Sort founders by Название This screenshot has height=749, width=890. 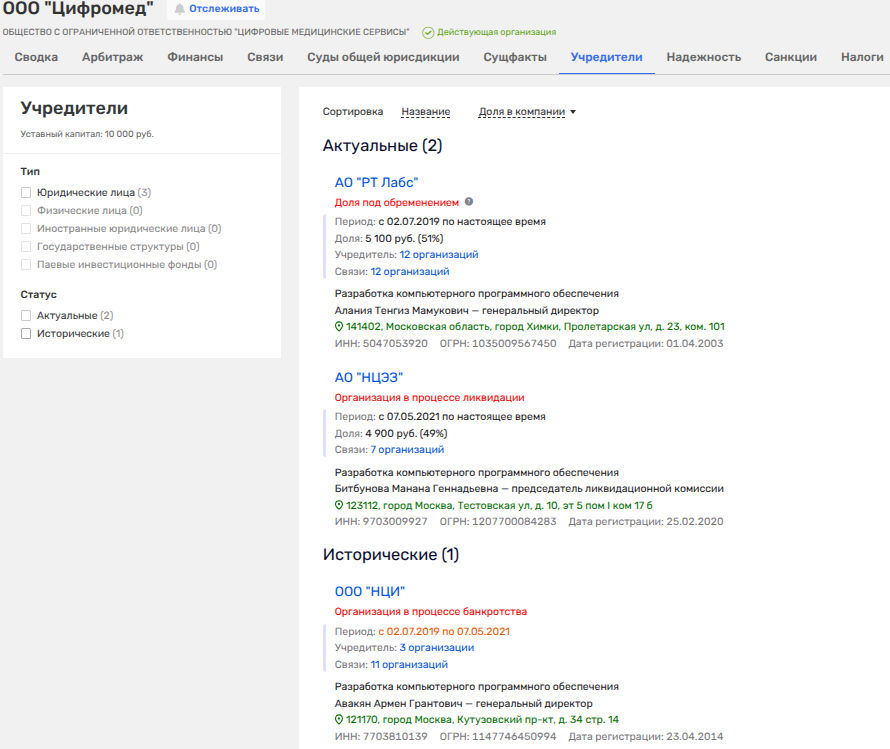click(425, 112)
